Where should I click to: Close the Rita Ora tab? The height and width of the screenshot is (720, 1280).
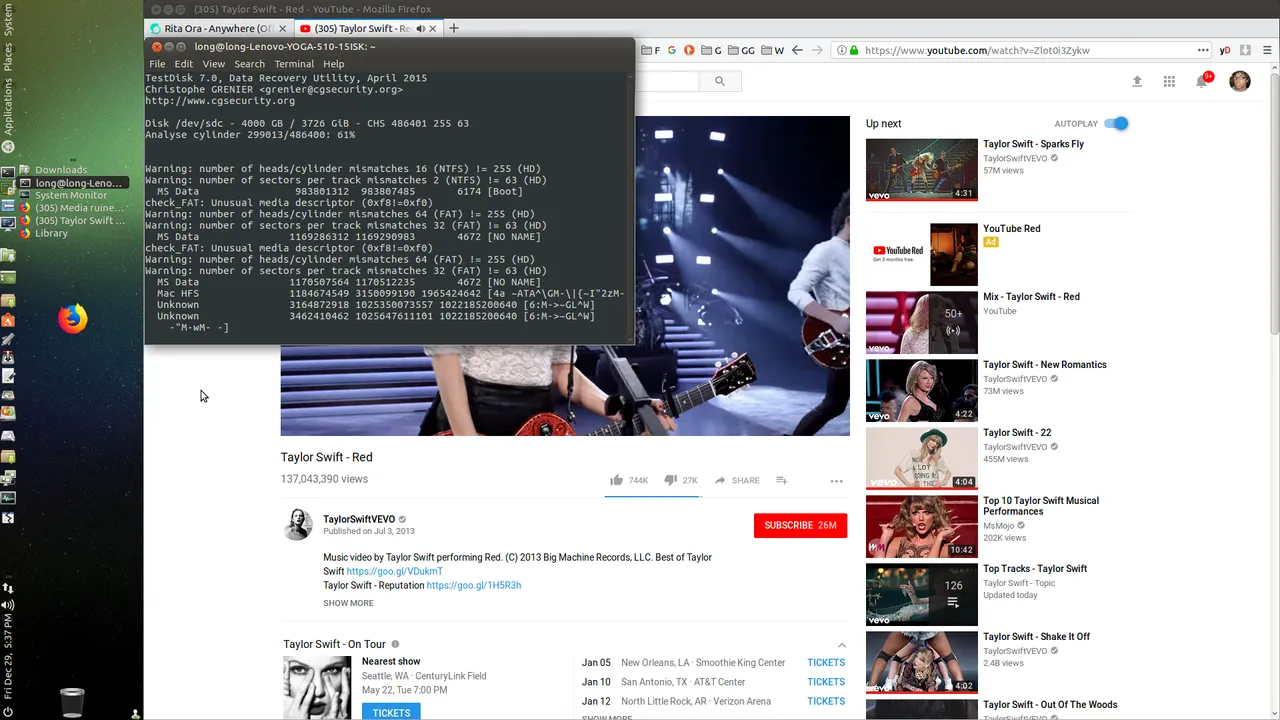click(x=283, y=28)
